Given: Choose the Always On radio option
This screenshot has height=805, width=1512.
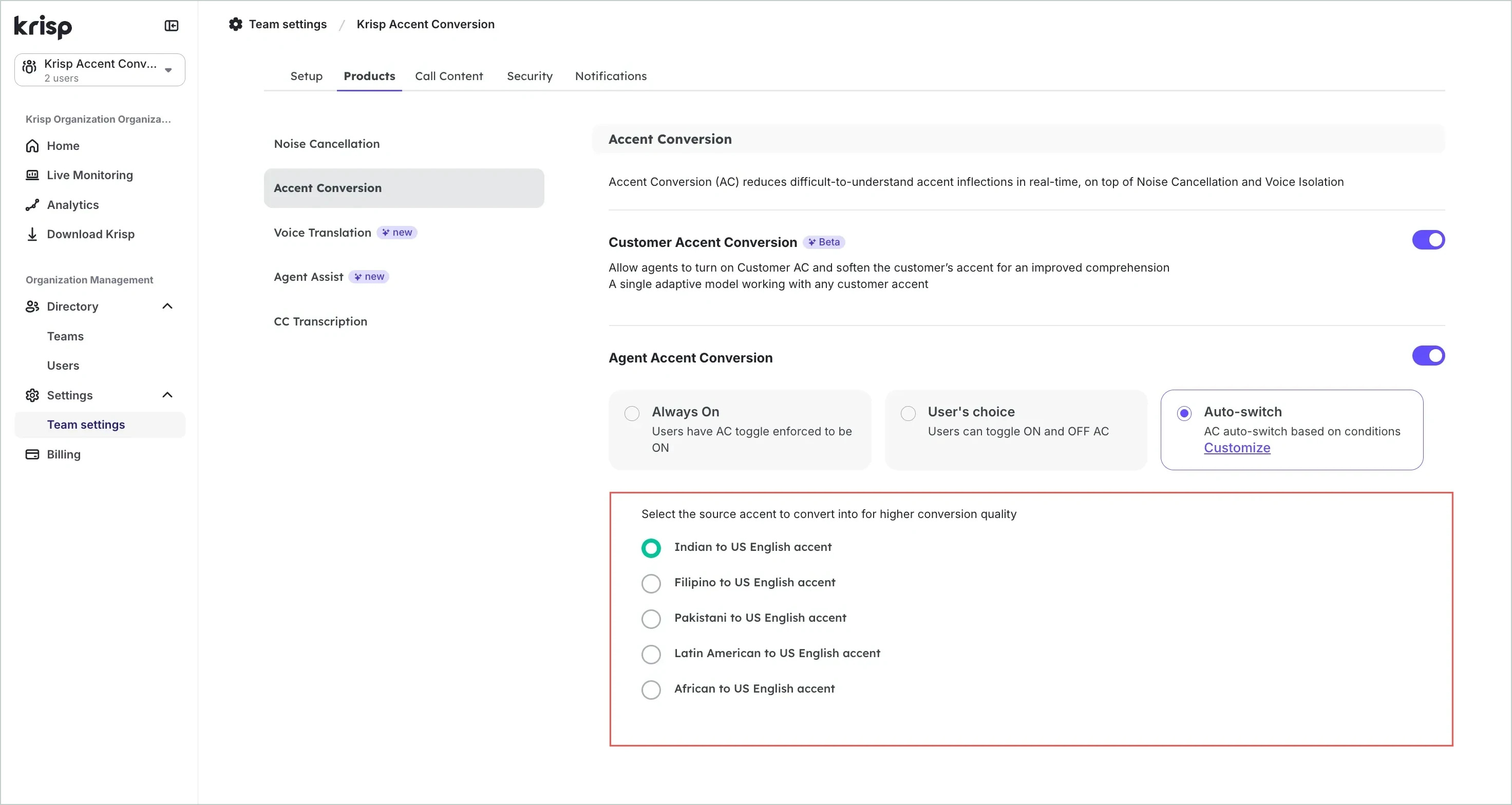Looking at the screenshot, I should point(632,414).
